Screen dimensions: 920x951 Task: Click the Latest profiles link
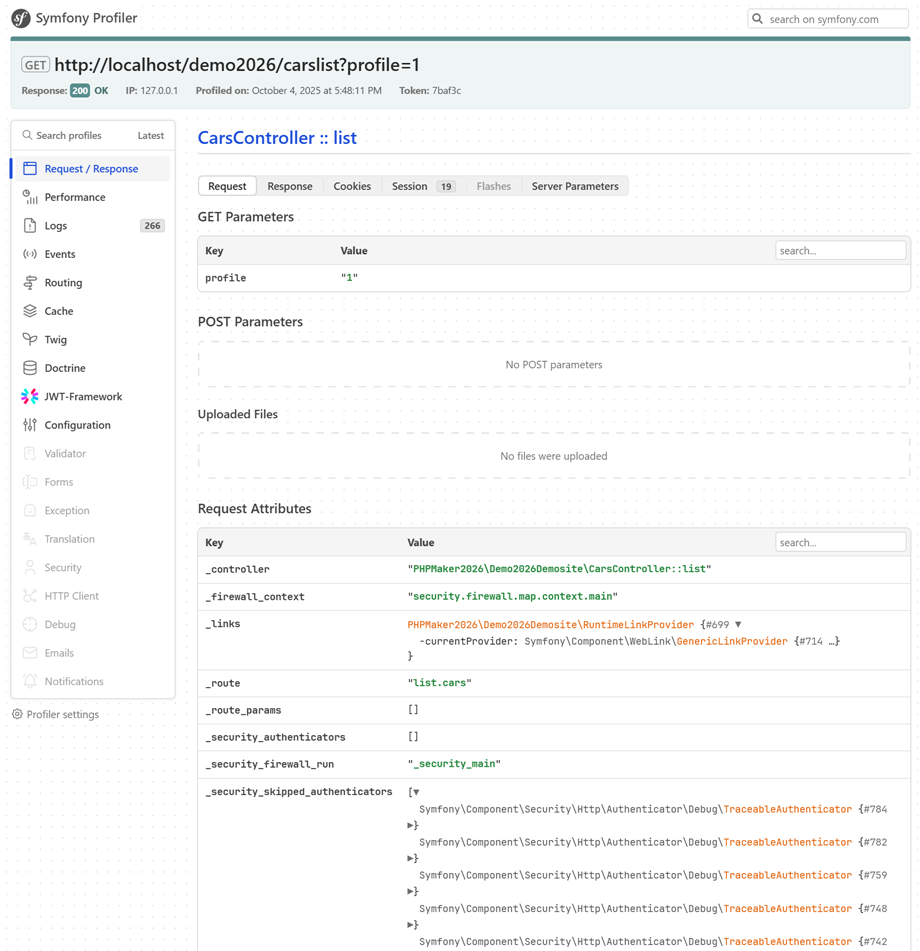tap(151, 136)
